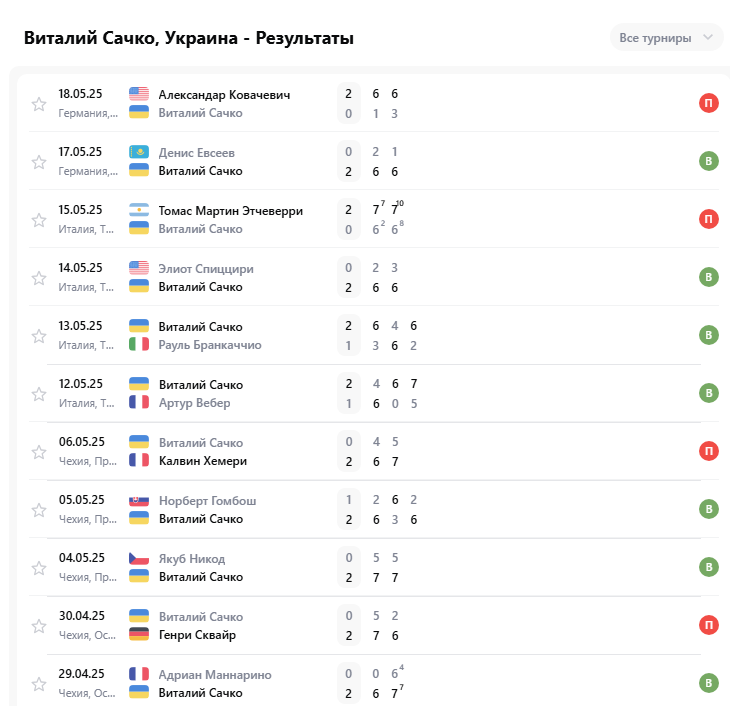Click chevron arrow in tournaments filter
Viewport: 730px width, 706px height.
click(708, 37)
